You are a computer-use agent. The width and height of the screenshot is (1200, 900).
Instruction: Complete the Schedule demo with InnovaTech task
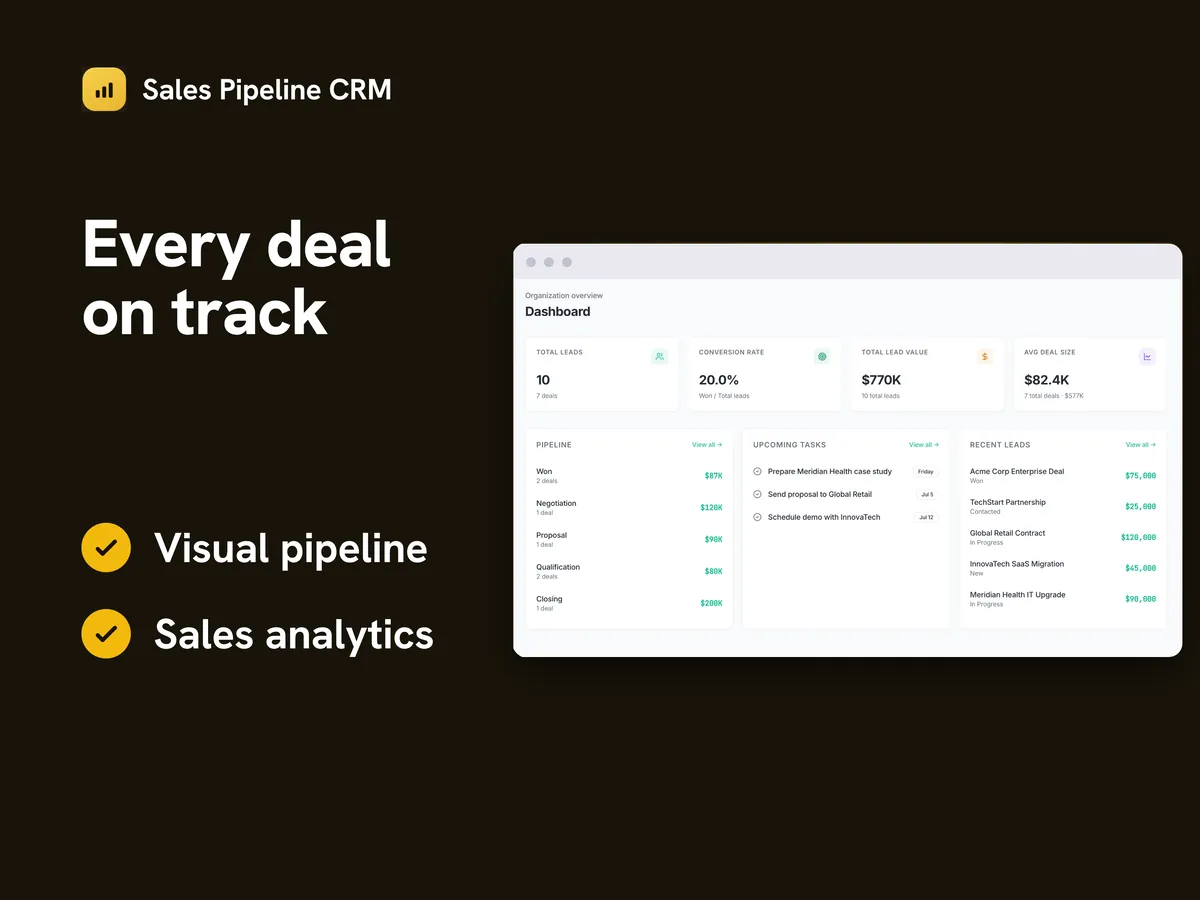pyautogui.click(x=758, y=517)
